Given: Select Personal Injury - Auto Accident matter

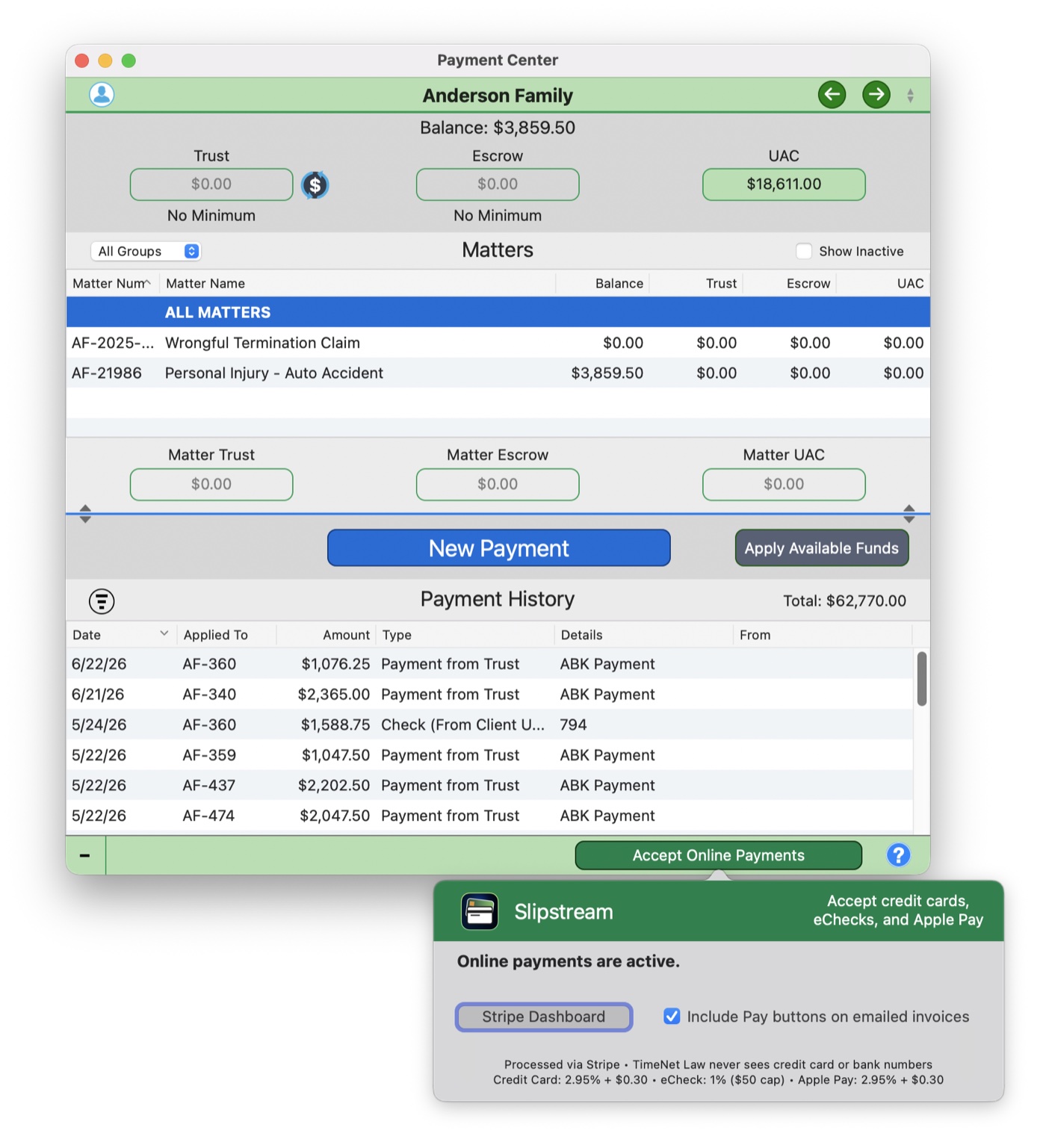Looking at the screenshot, I should (498, 373).
